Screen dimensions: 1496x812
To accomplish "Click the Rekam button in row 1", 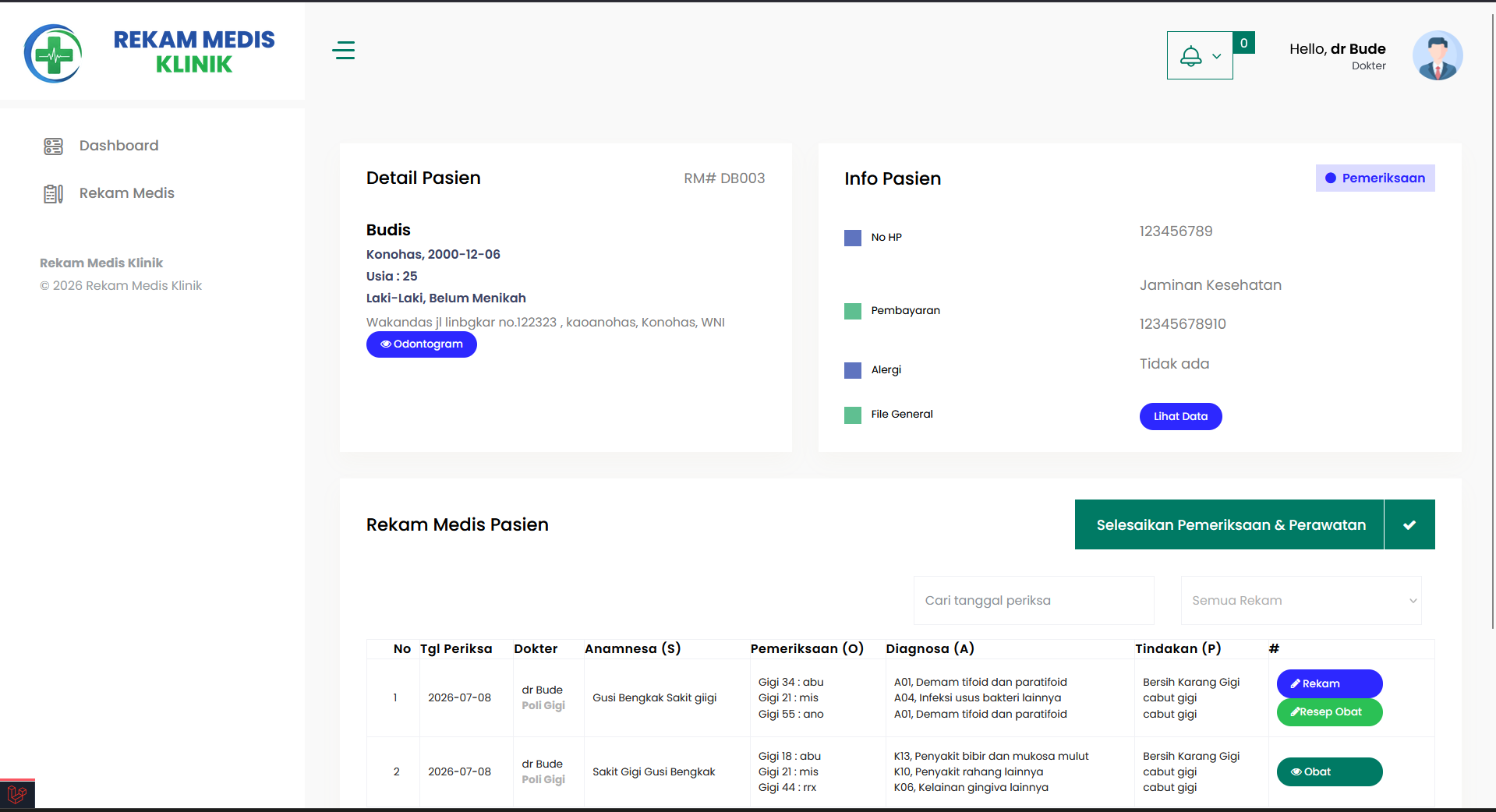I will pos(1329,683).
